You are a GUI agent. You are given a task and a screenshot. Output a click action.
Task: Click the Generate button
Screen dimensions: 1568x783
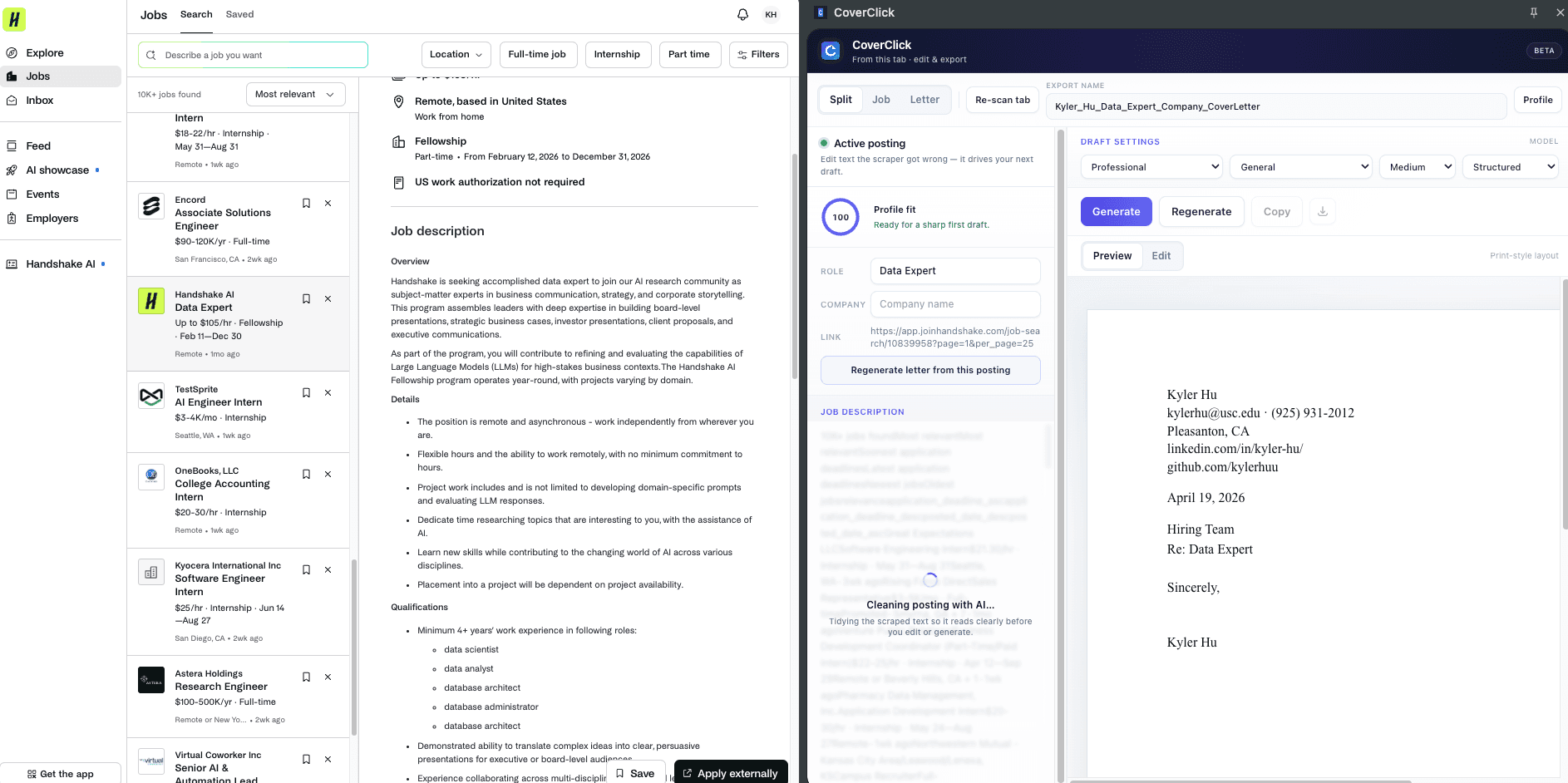(1116, 211)
